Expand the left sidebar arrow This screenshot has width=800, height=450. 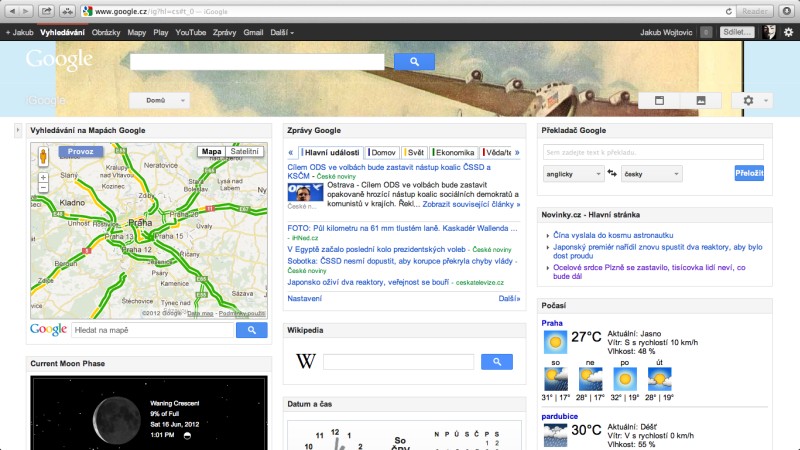[x=18, y=131]
